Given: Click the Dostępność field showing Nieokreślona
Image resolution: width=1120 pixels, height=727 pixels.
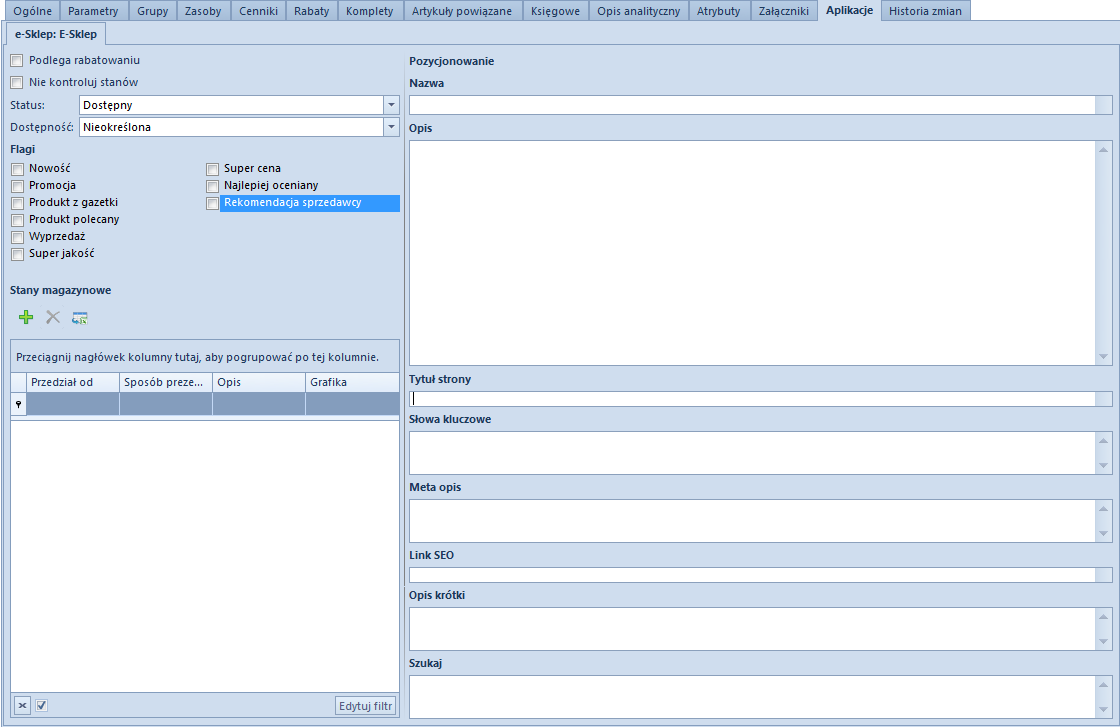Looking at the screenshot, I should [x=231, y=127].
